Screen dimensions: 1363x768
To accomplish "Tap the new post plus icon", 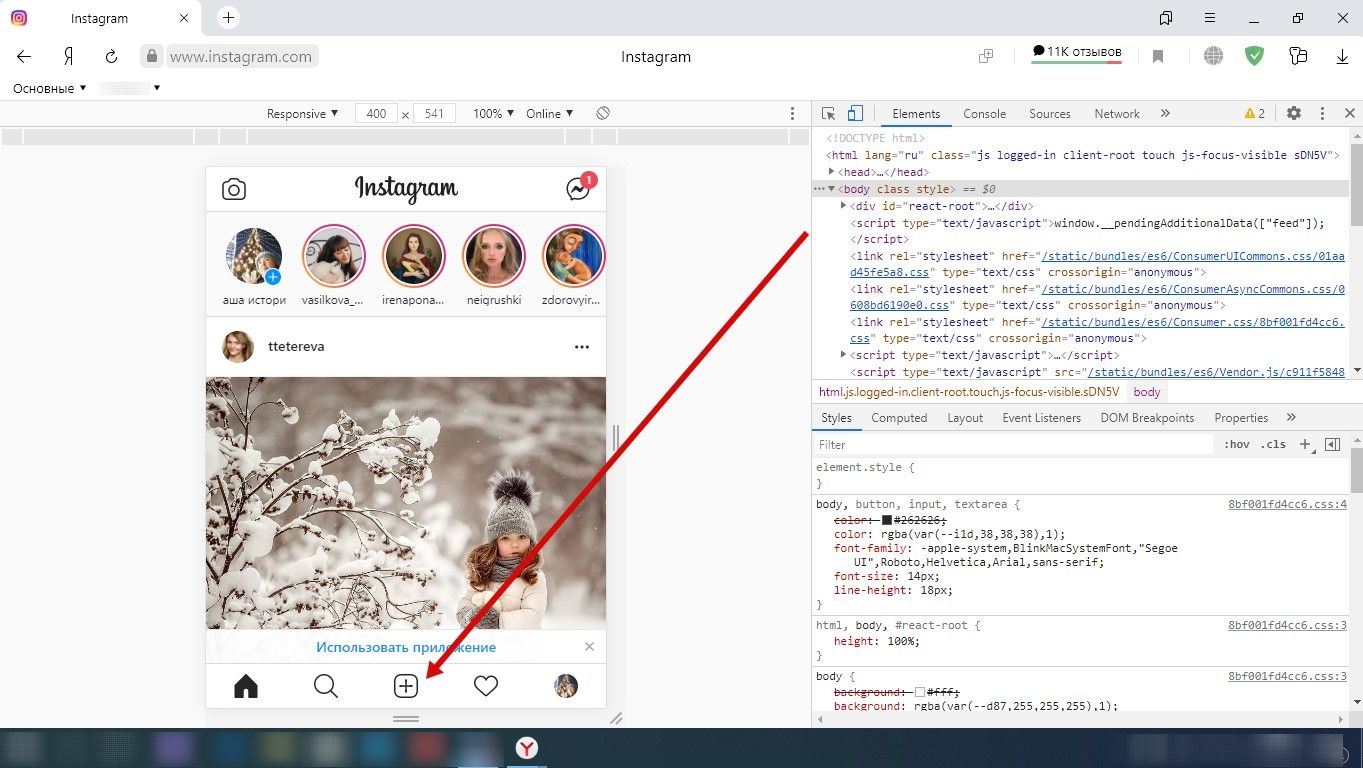I will (405, 686).
